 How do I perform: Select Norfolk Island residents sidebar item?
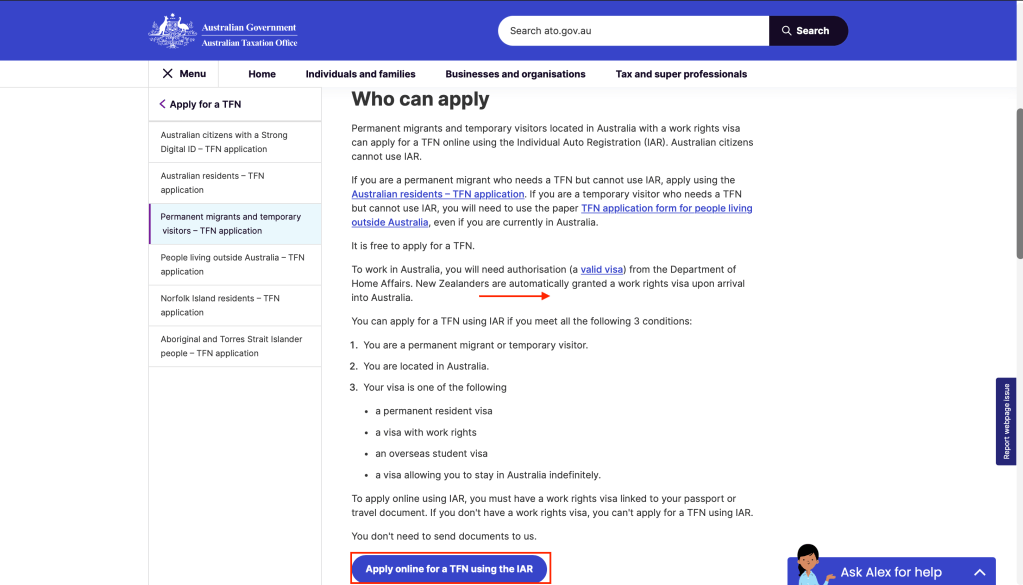pyautogui.click(x=220, y=305)
